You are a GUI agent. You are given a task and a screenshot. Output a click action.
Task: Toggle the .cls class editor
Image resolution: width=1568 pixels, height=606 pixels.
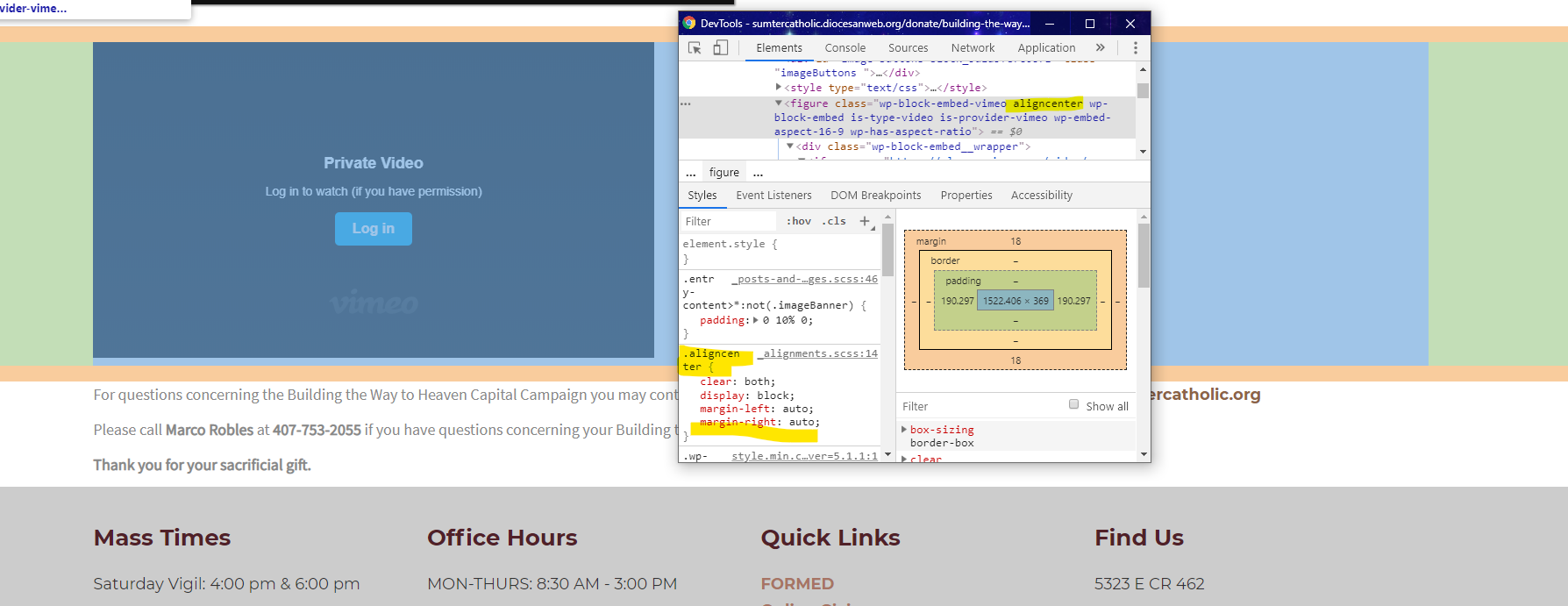pyautogui.click(x=834, y=221)
